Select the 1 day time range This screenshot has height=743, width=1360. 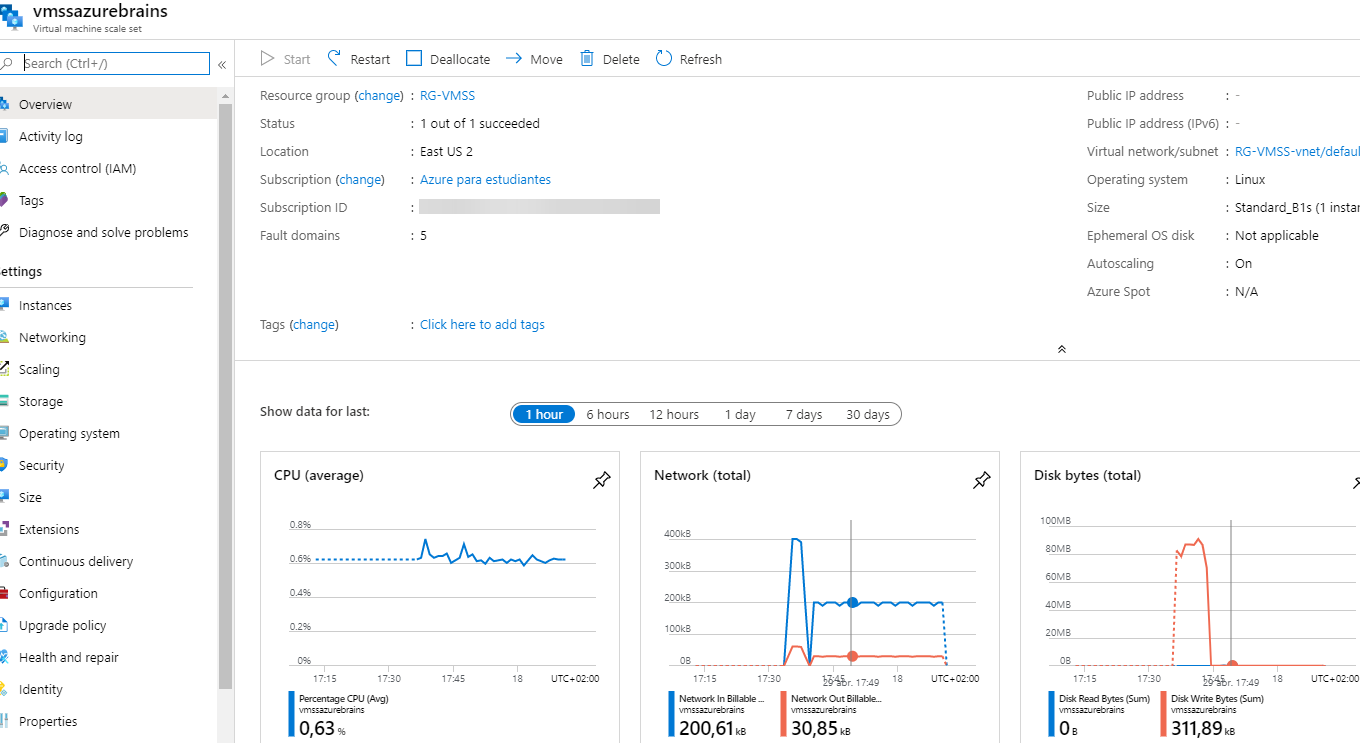[740, 414]
